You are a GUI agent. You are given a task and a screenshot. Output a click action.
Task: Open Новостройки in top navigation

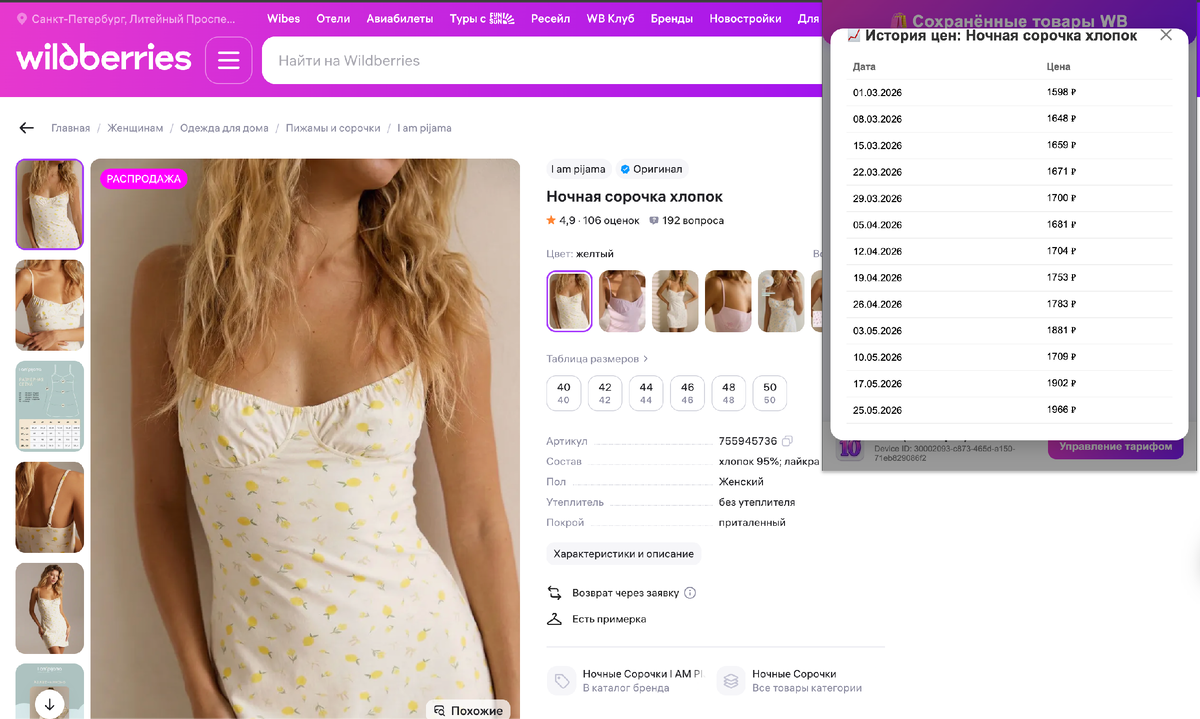(x=746, y=19)
